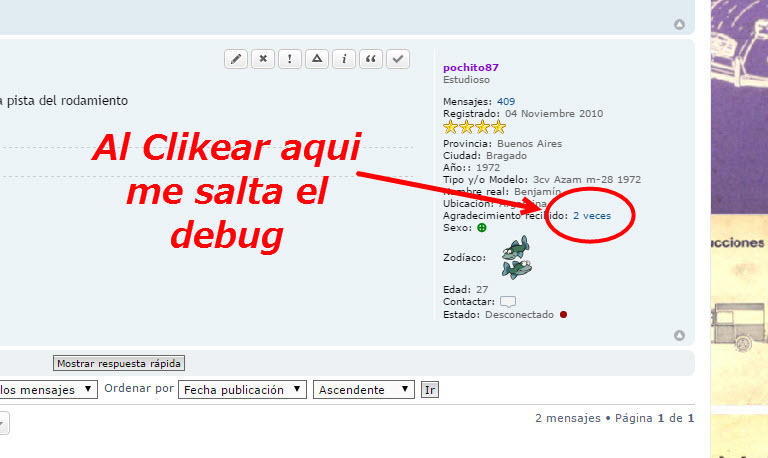Click "Mostrar respuesta rápida" button

(x=119, y=363)
